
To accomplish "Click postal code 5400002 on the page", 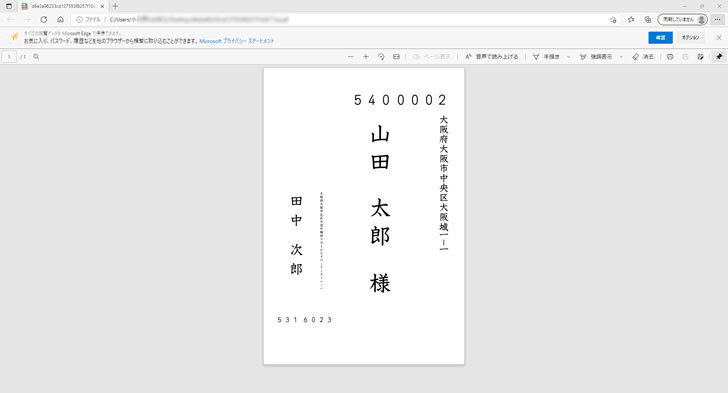I will pos(400,100).
